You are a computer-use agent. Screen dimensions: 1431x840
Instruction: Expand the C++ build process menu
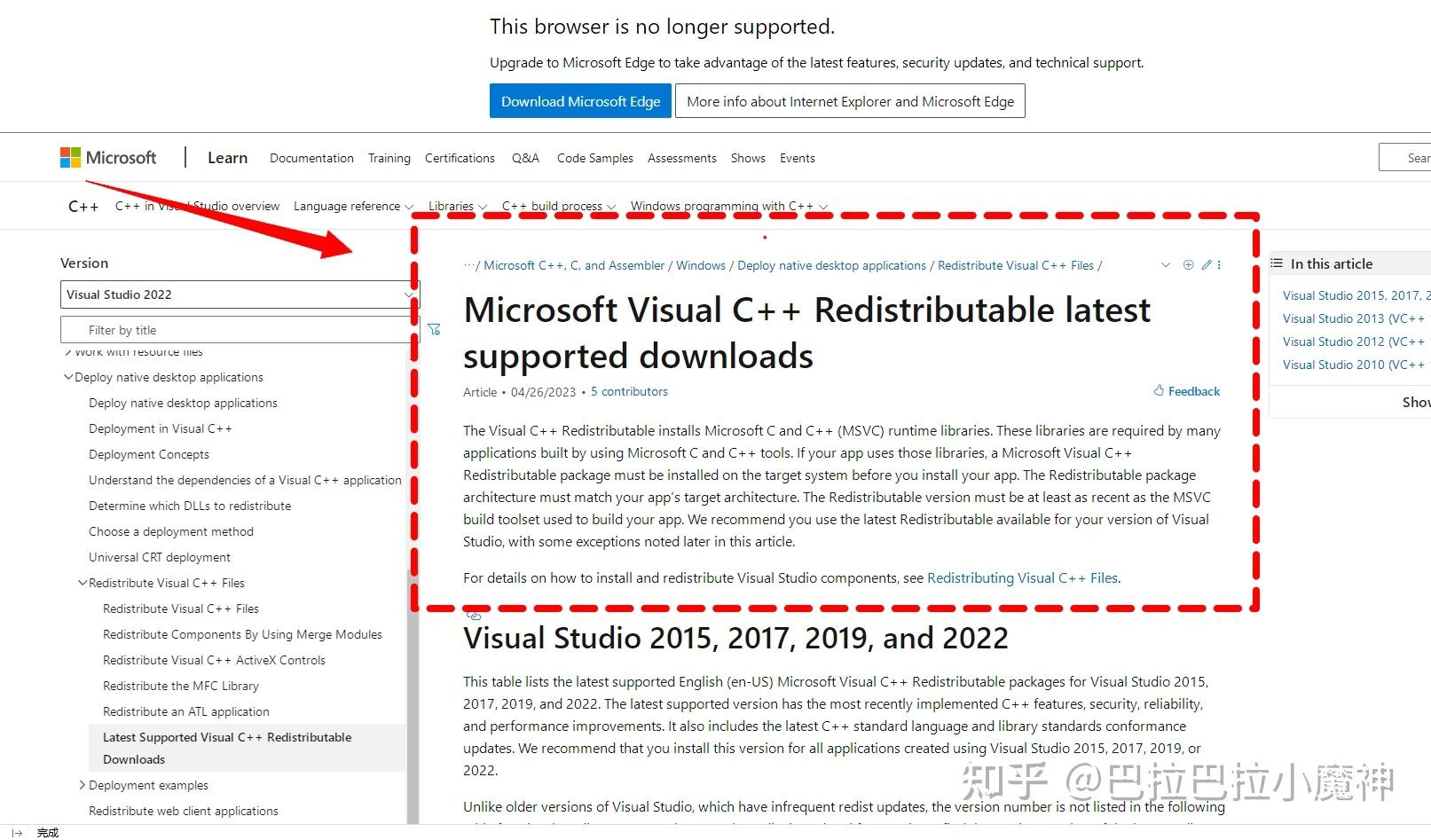tap(559, 206)
